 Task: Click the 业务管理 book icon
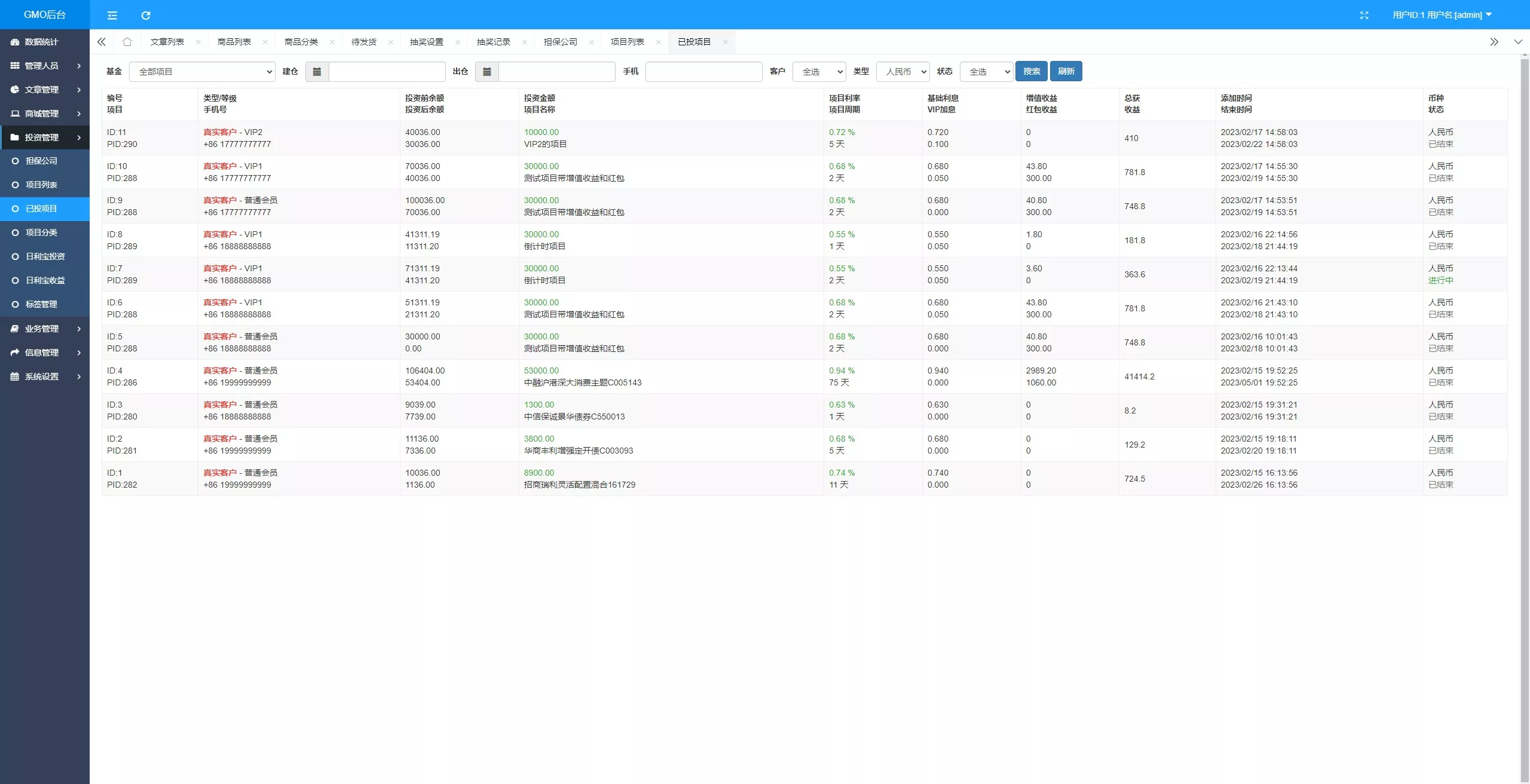(15, 329)
